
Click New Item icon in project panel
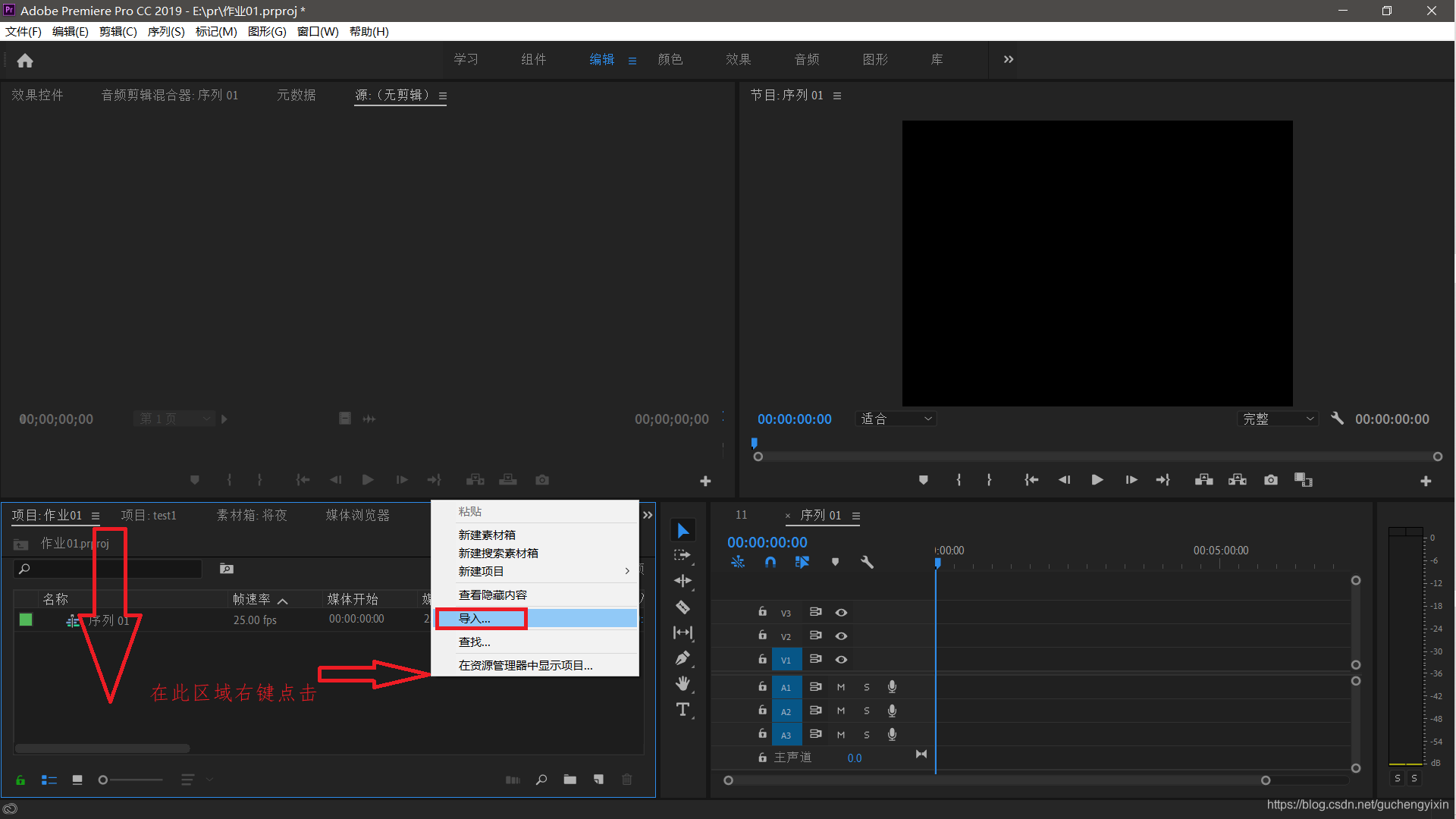click(x=598, y=780)
